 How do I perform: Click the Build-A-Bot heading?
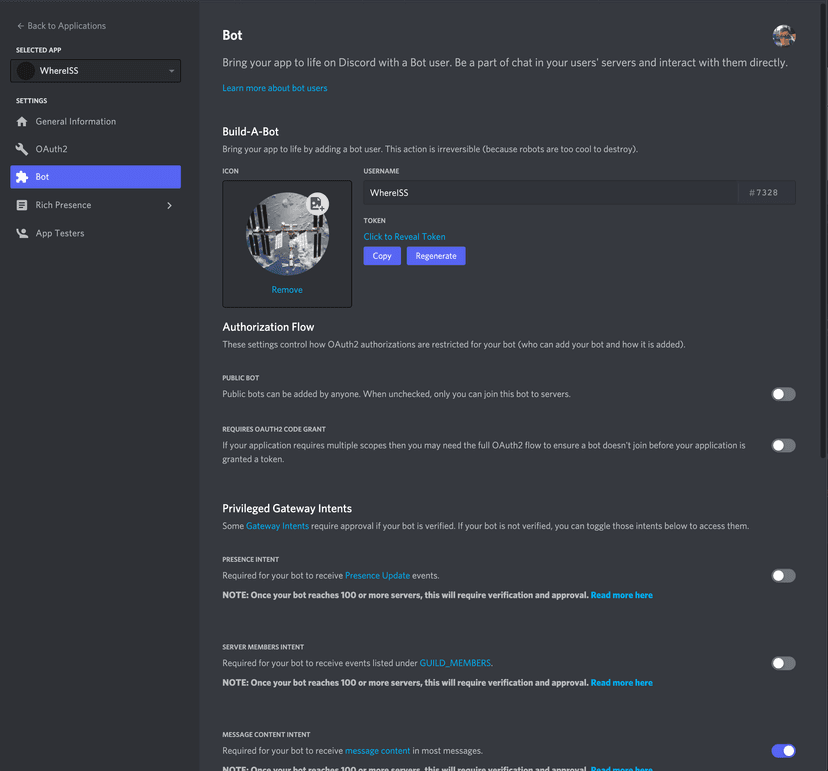[x=250, y=131]
